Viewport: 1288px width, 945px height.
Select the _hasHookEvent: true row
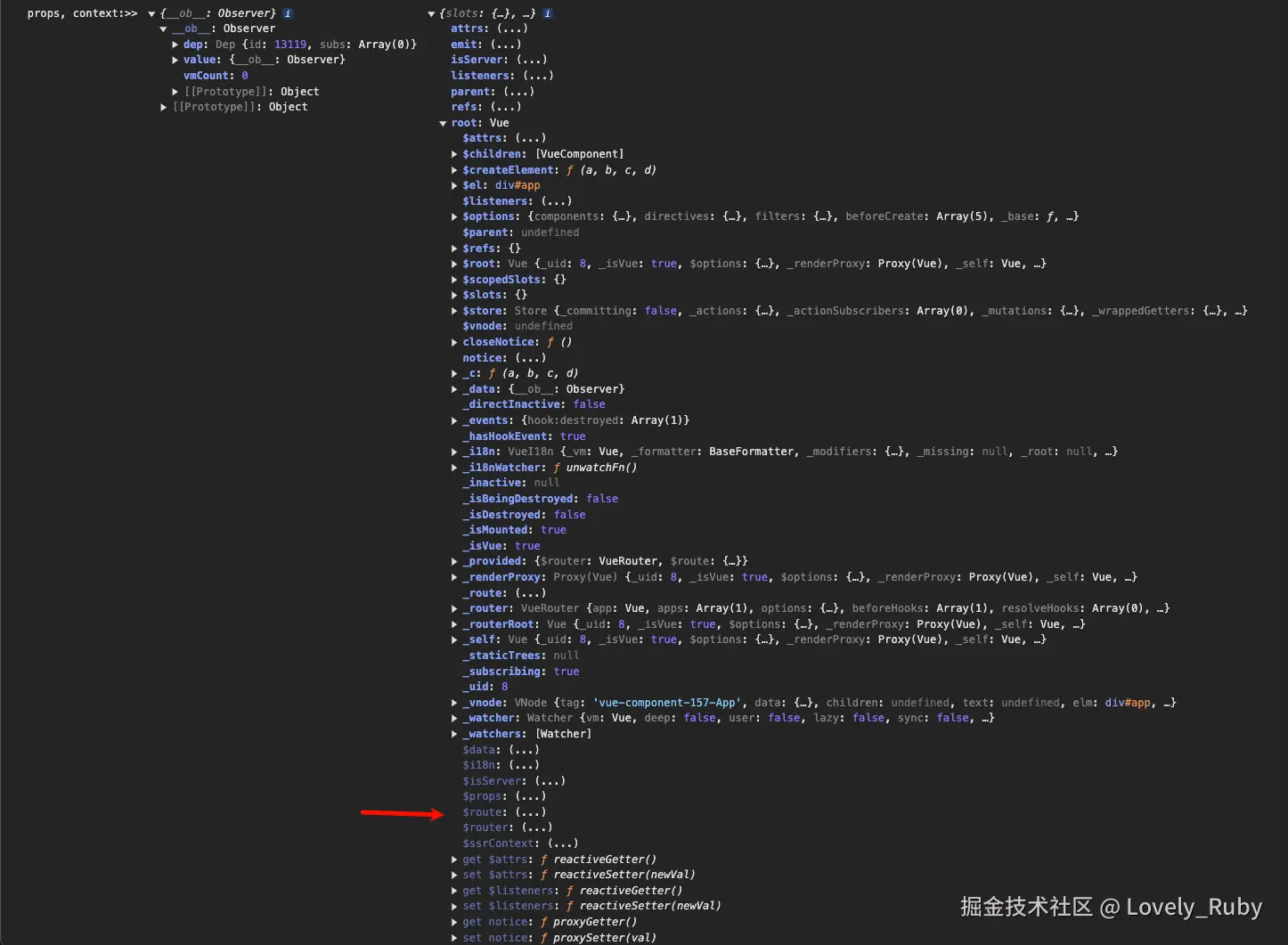point(524,436)
